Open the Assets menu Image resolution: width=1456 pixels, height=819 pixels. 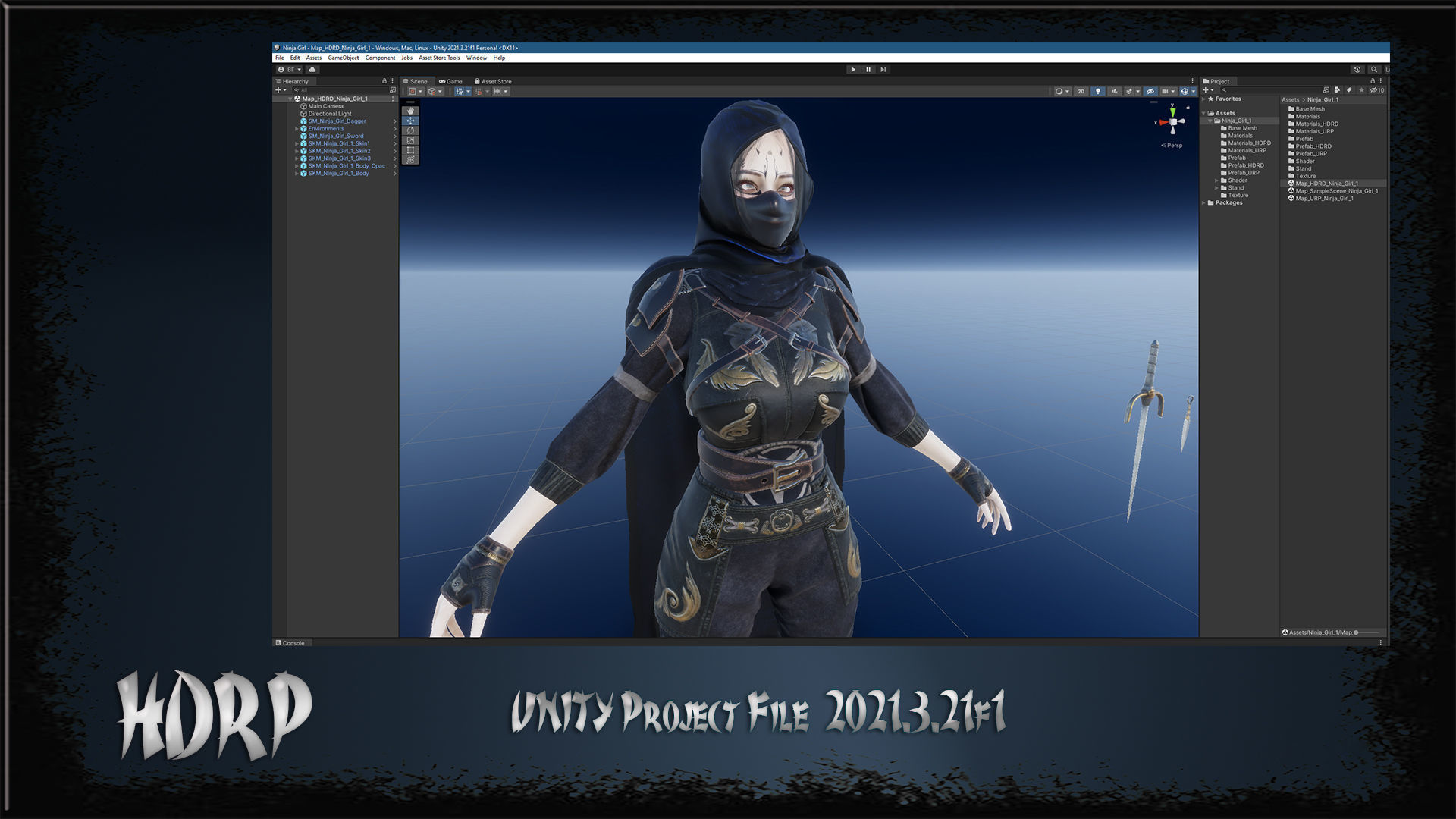click(x=314, y=58)
